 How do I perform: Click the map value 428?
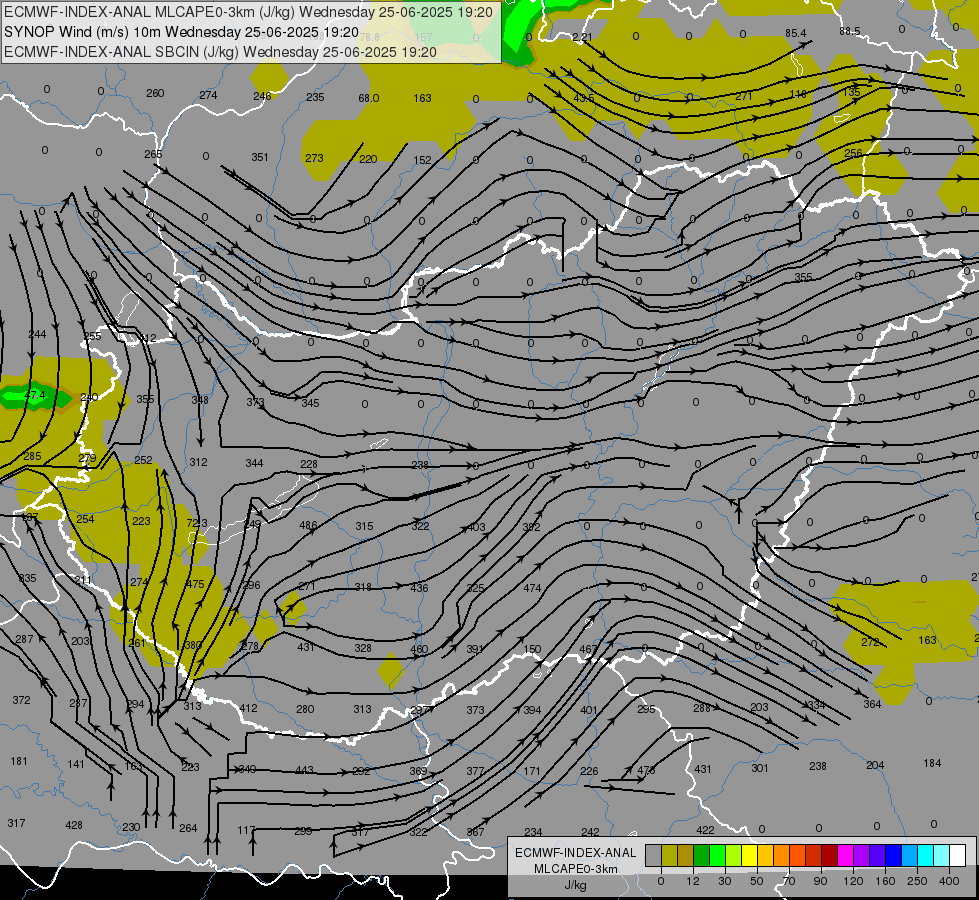pos(74,825)
